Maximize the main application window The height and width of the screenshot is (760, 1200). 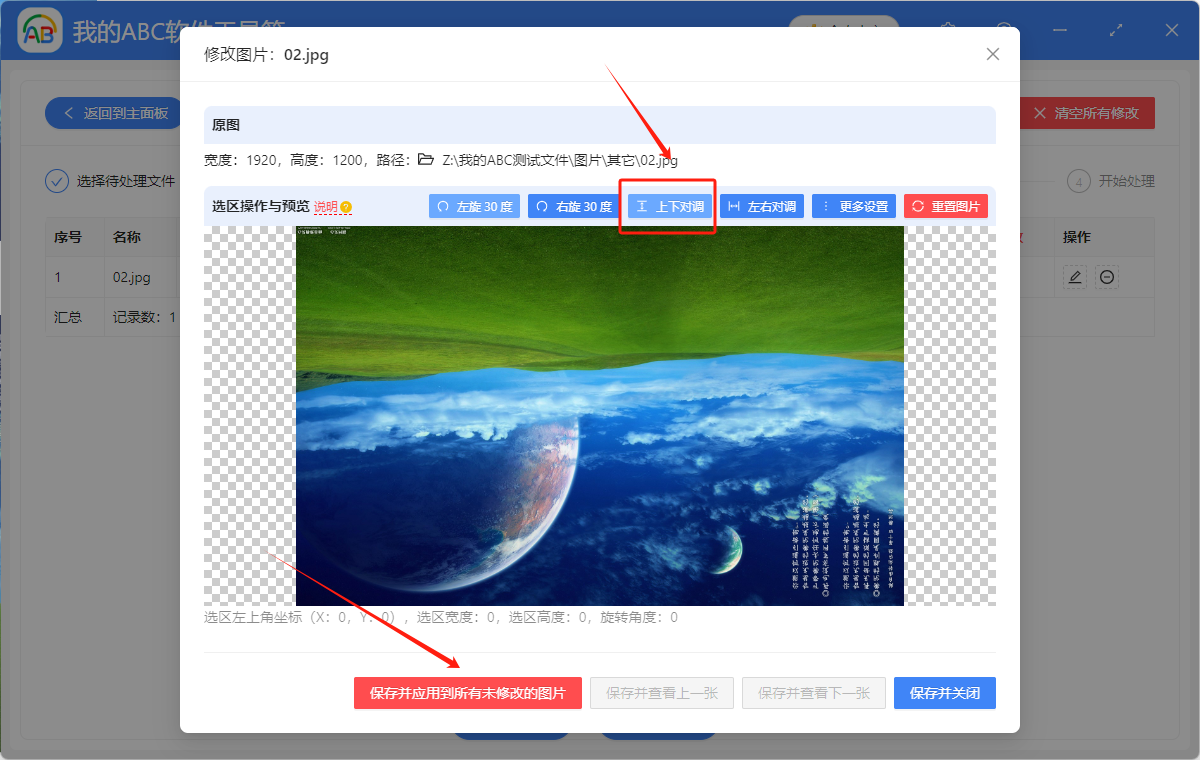click(1116, 30)
